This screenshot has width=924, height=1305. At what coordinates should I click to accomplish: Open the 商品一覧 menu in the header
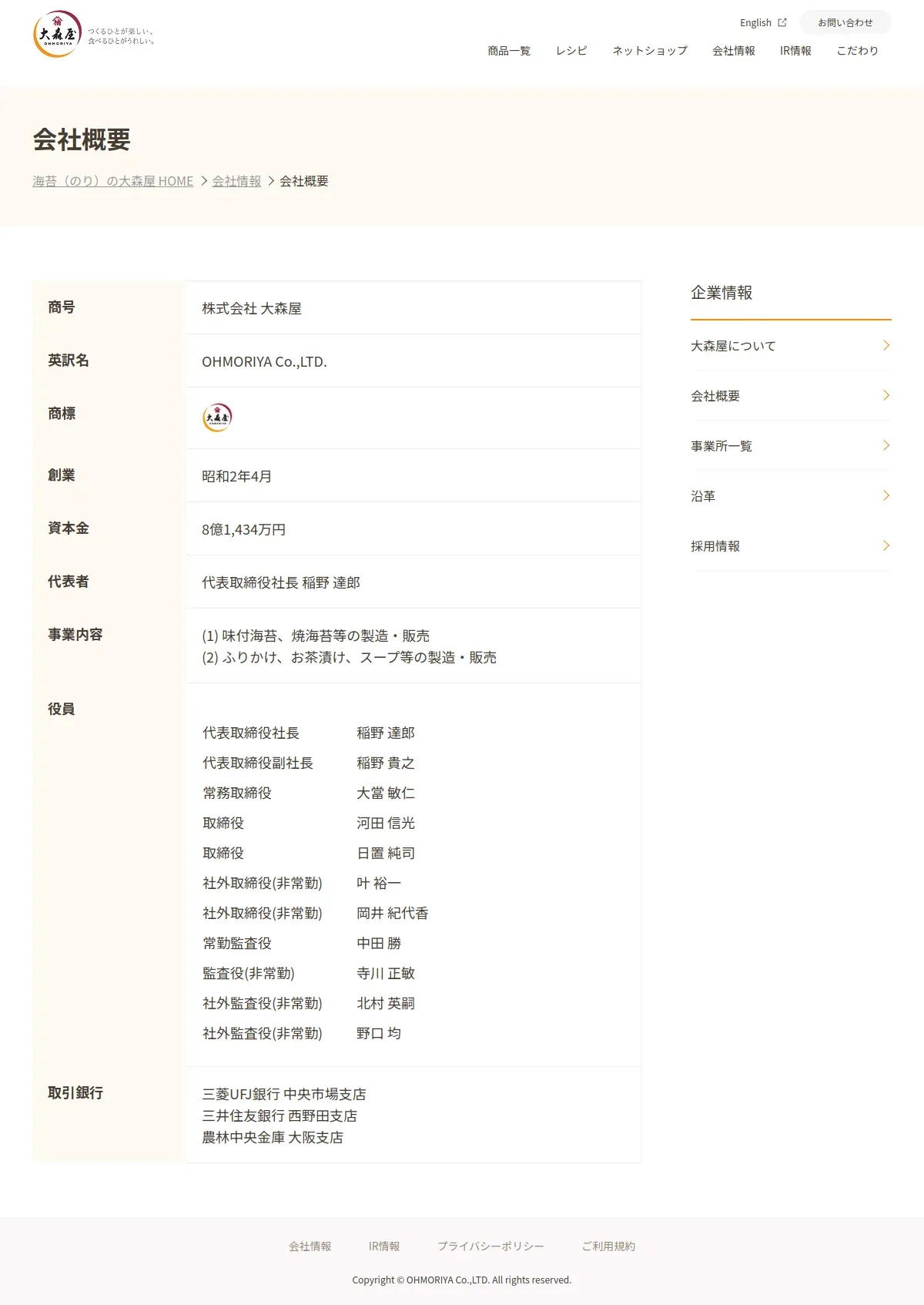point(509,51)
